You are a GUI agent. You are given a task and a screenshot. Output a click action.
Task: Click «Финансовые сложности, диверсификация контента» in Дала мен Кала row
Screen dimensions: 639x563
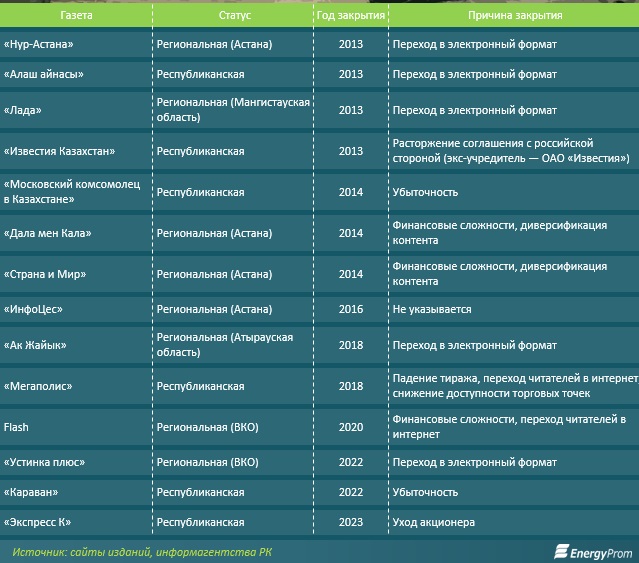500,233
